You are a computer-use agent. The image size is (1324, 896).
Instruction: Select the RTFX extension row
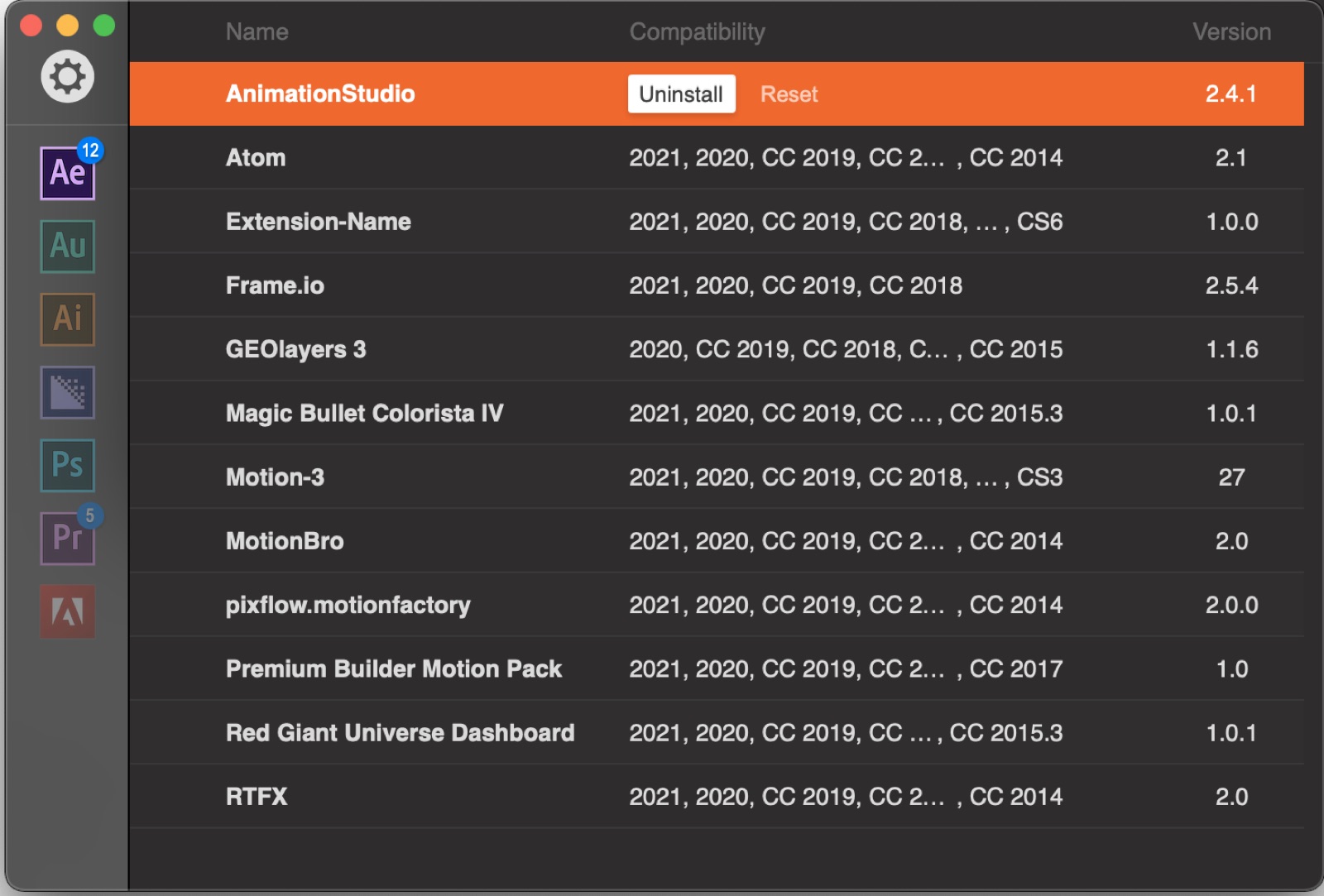click(717, 797)
